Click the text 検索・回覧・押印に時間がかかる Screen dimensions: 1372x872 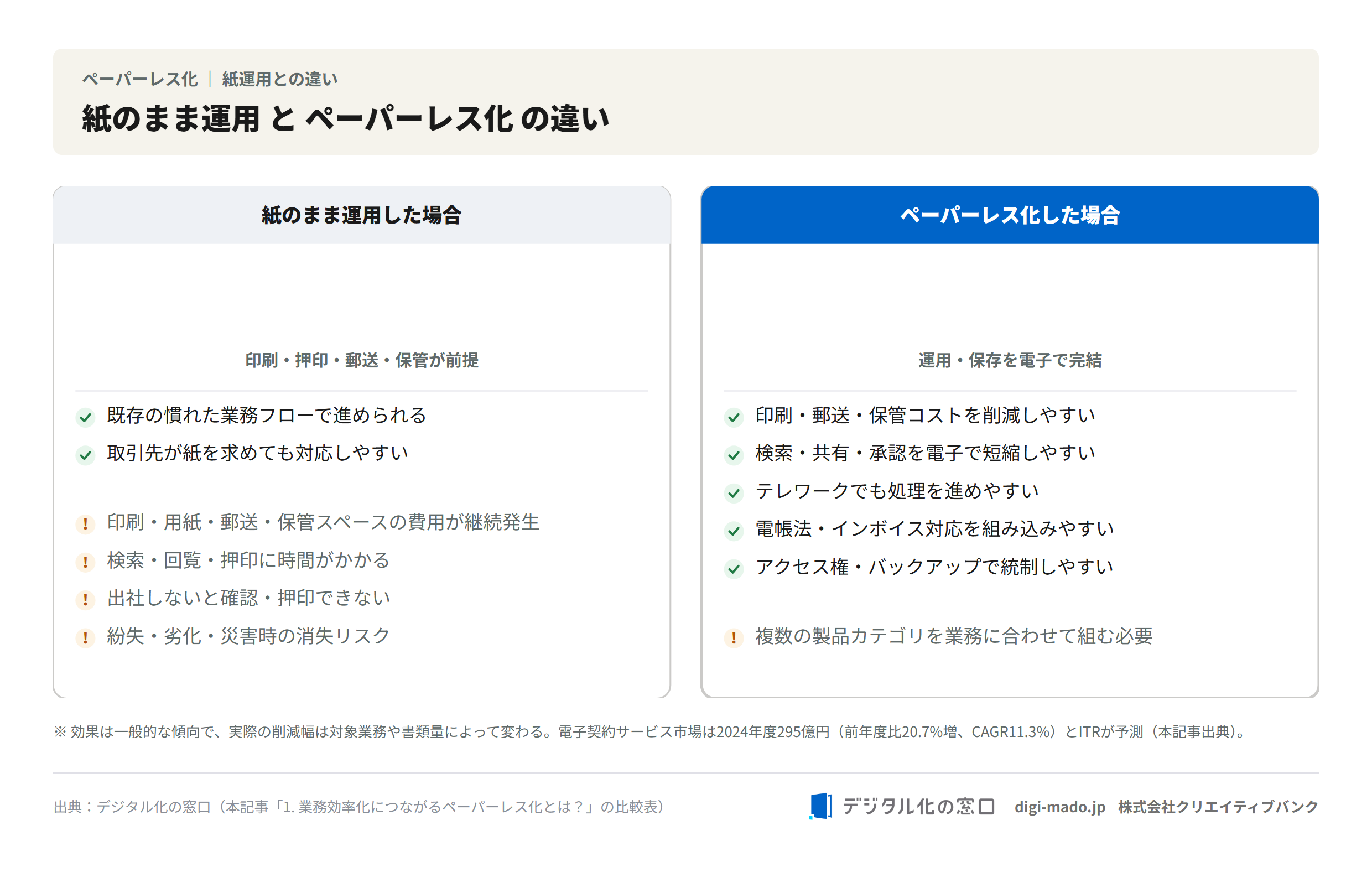tap(248, 560)
